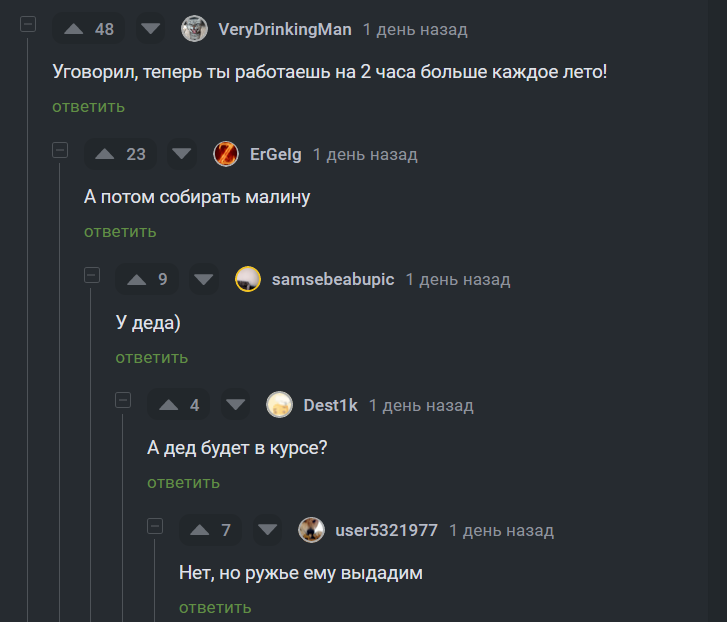Open user5321977's profile name

[386, 530]
